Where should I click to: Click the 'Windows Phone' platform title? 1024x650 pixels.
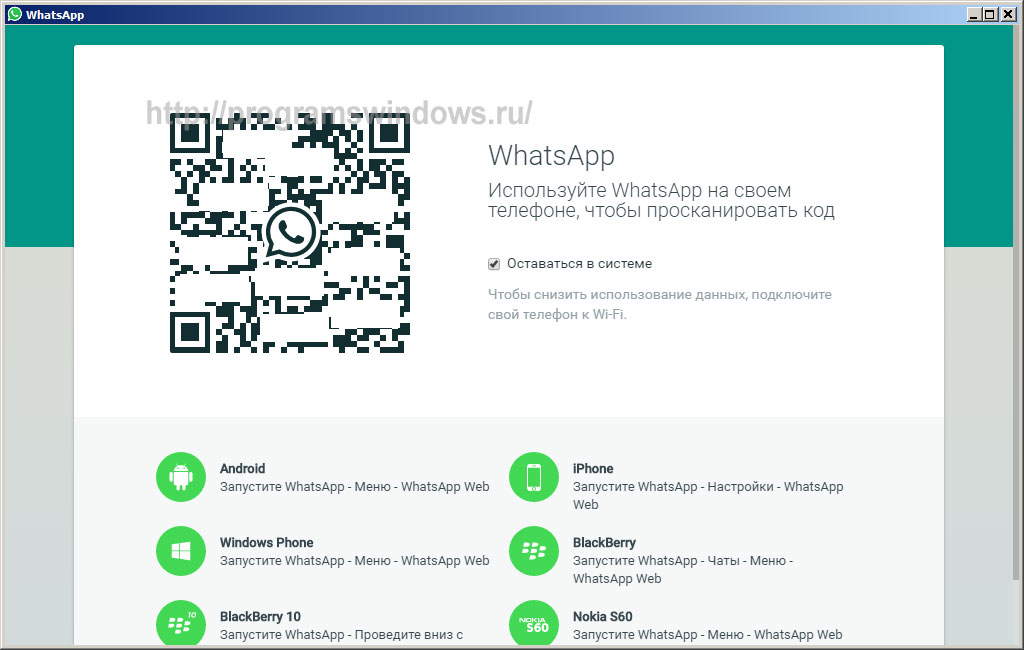click(x=266, y=542)
